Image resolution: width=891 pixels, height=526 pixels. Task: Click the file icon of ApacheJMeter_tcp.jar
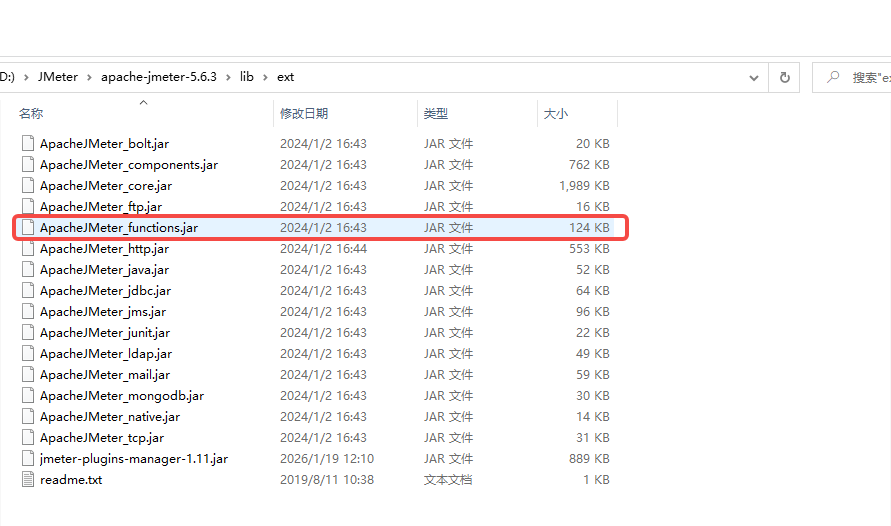tap(28, 437)
